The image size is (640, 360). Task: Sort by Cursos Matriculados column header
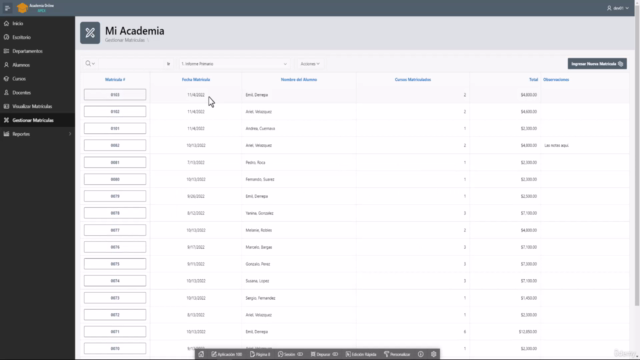413,80
